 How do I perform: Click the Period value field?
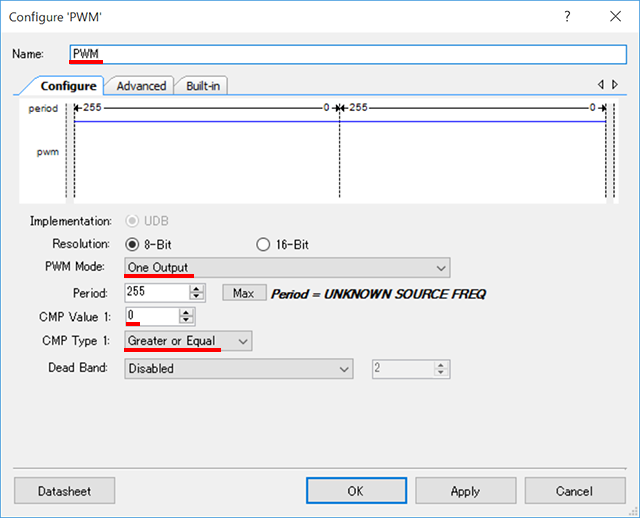[x=157, y=292]
